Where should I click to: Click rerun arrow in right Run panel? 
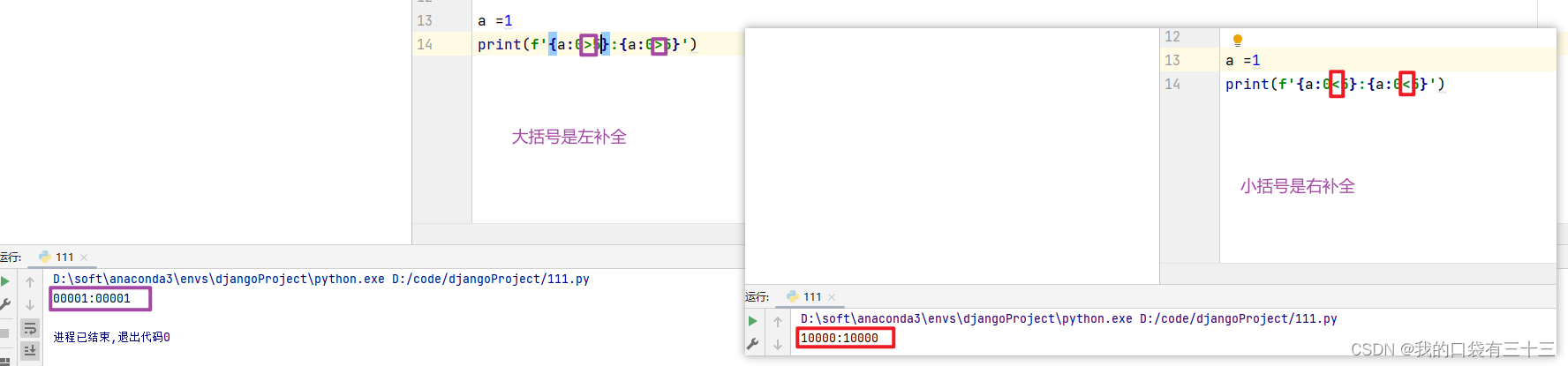pyautogui.click(x=752, y=321)
